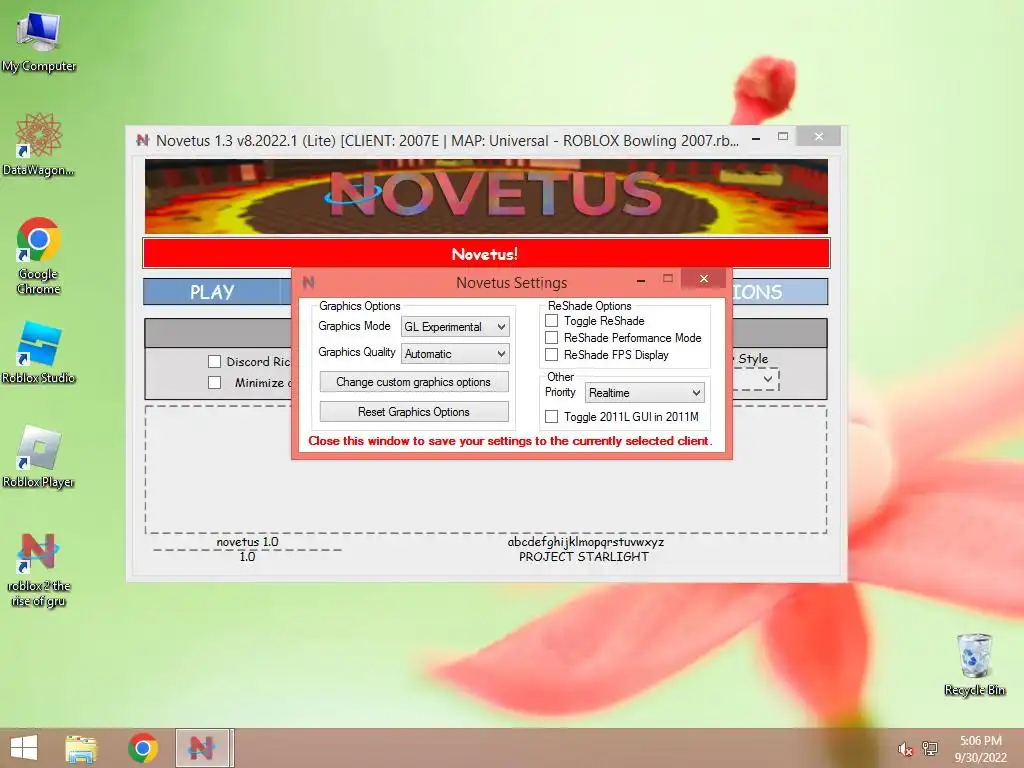Viewport: 1024px width, 768px height.
Task: Click the red 'Close this window to save' notice
Action: click(x=510, y=441)
